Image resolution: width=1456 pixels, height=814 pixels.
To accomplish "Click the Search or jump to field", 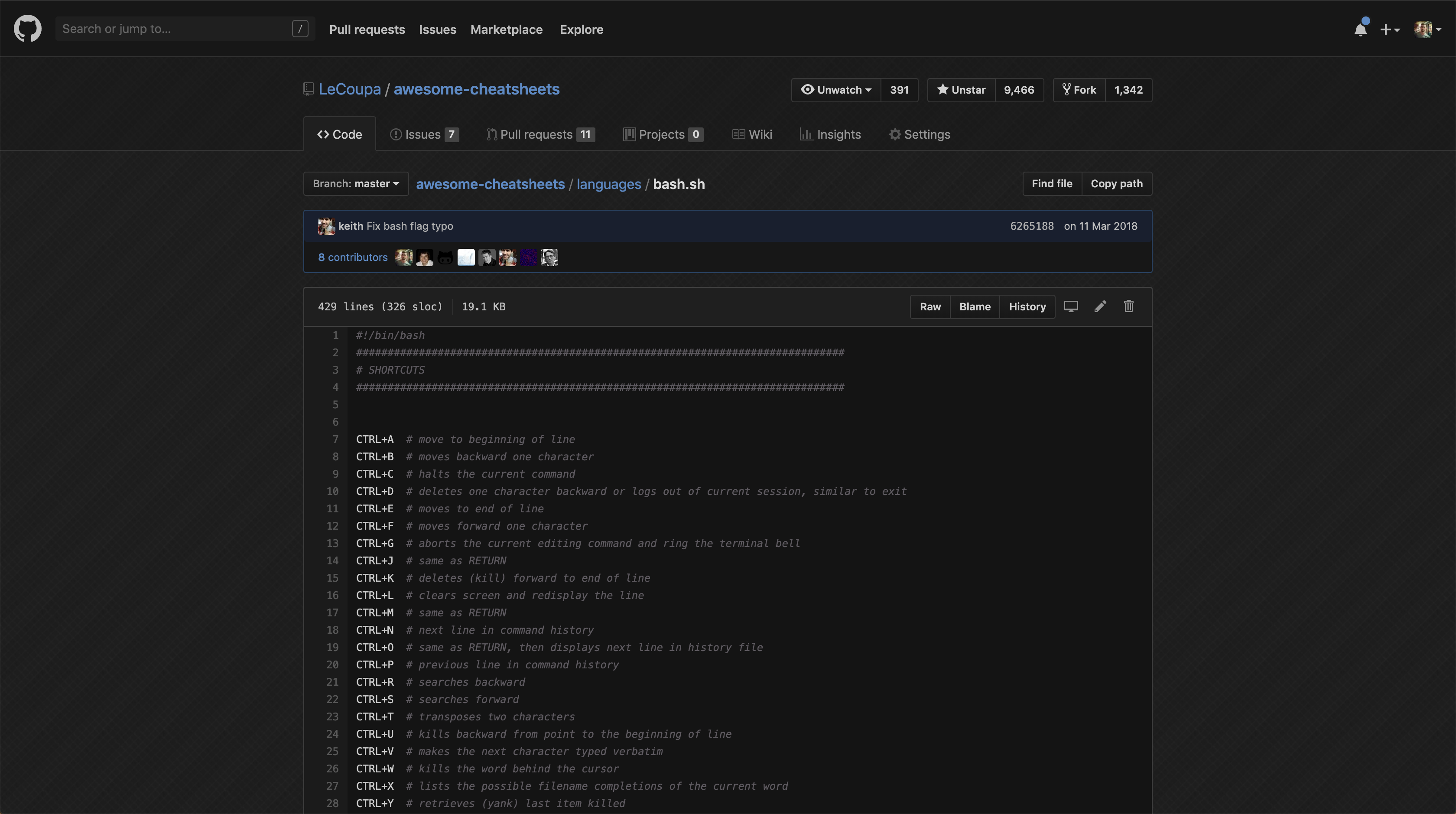I will pyautogui.click(x=175, y=29).
